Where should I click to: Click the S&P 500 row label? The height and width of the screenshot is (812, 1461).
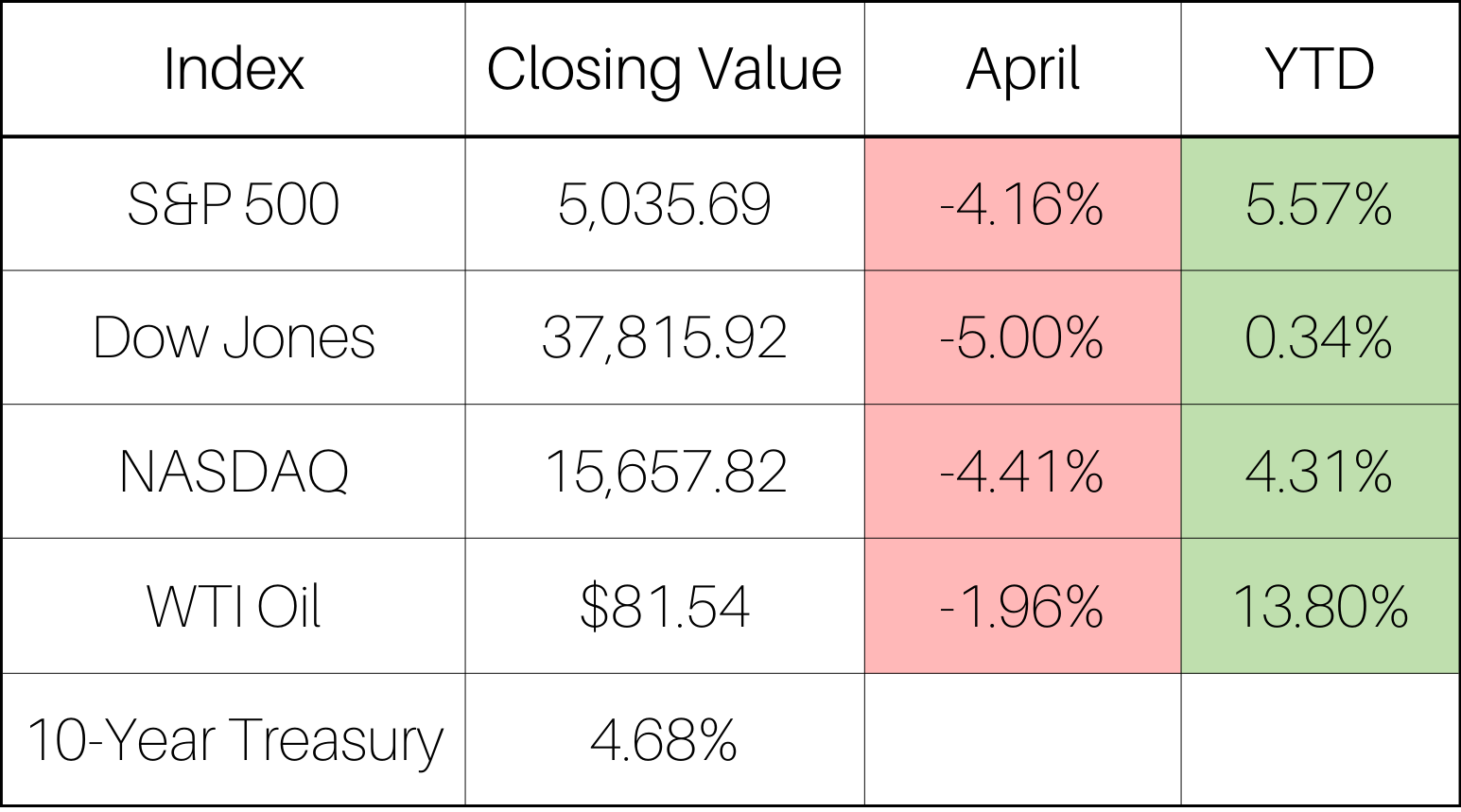(x=234, y=204)
